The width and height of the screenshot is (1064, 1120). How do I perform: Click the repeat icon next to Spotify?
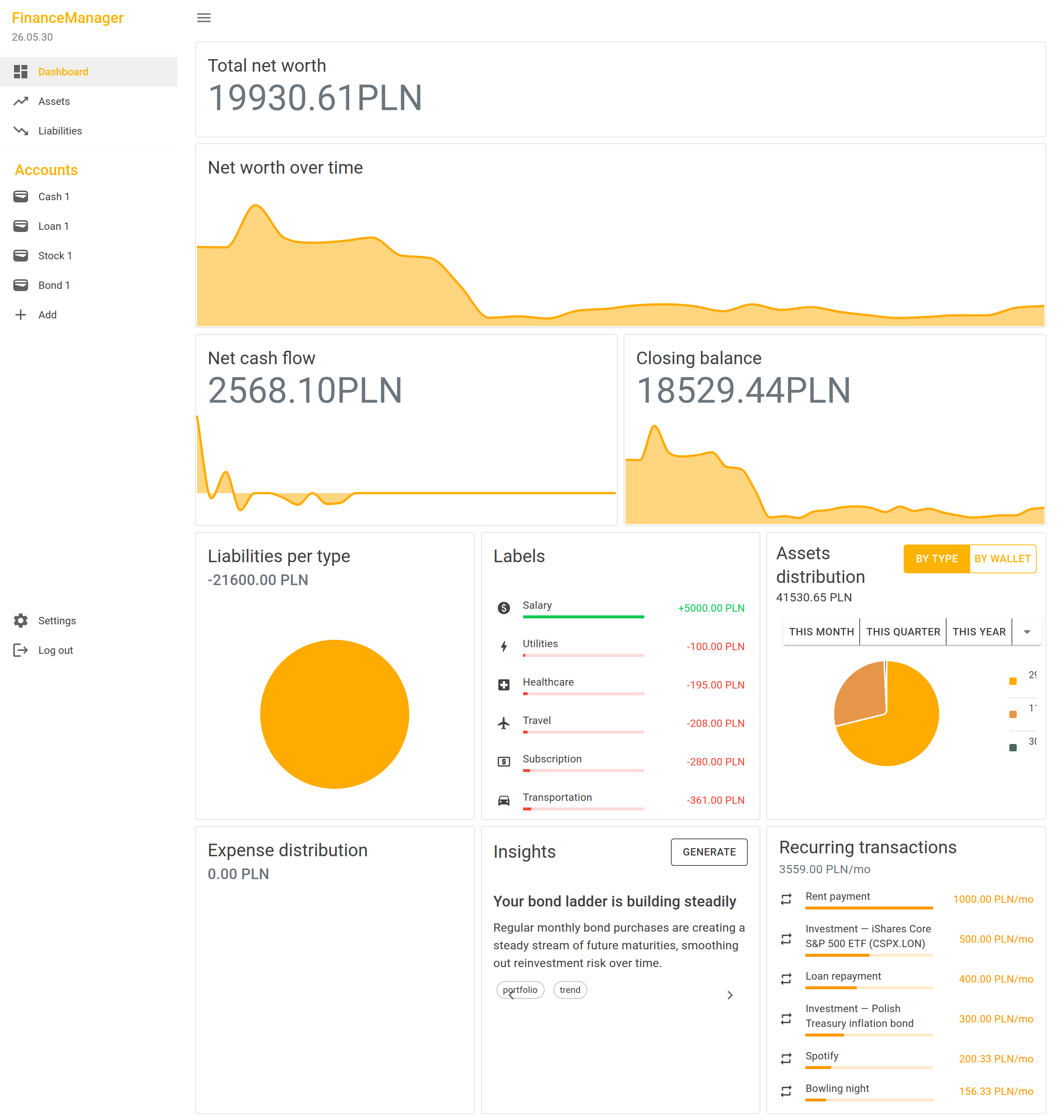click(786, 1059)
